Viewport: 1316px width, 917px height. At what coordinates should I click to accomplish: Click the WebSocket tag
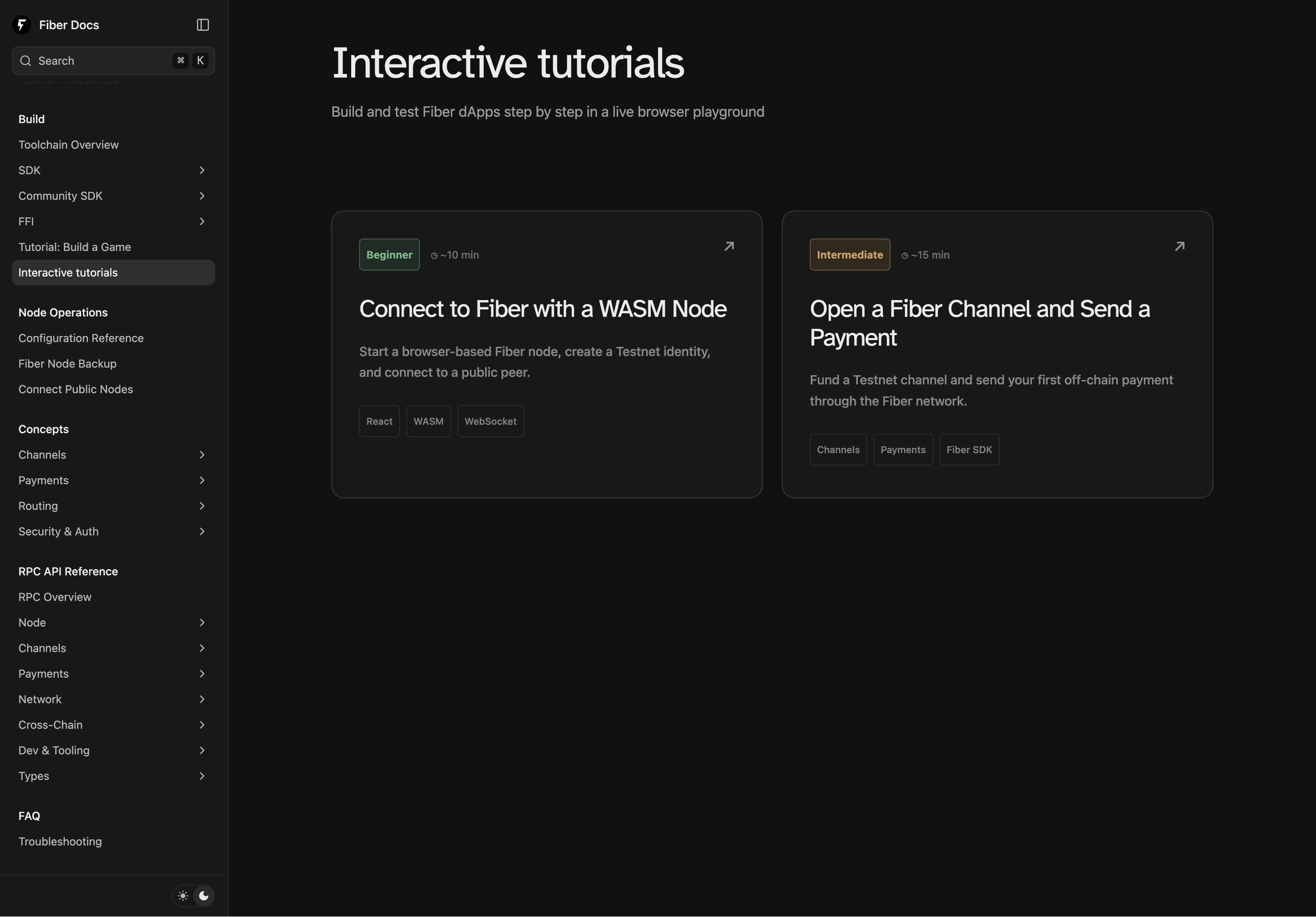[490, 422]
